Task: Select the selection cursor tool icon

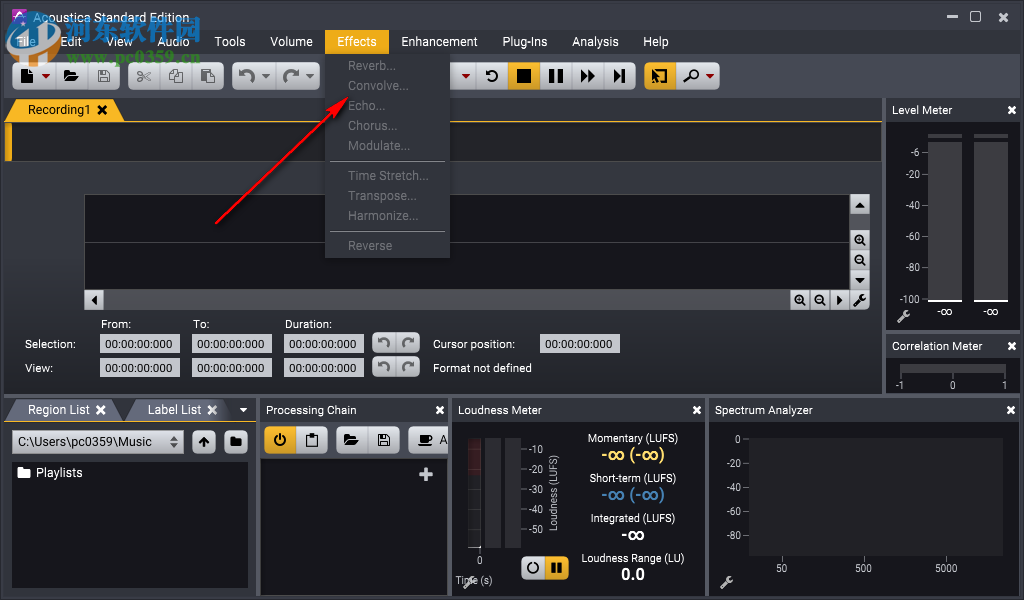Action: [x=659, y=76]
